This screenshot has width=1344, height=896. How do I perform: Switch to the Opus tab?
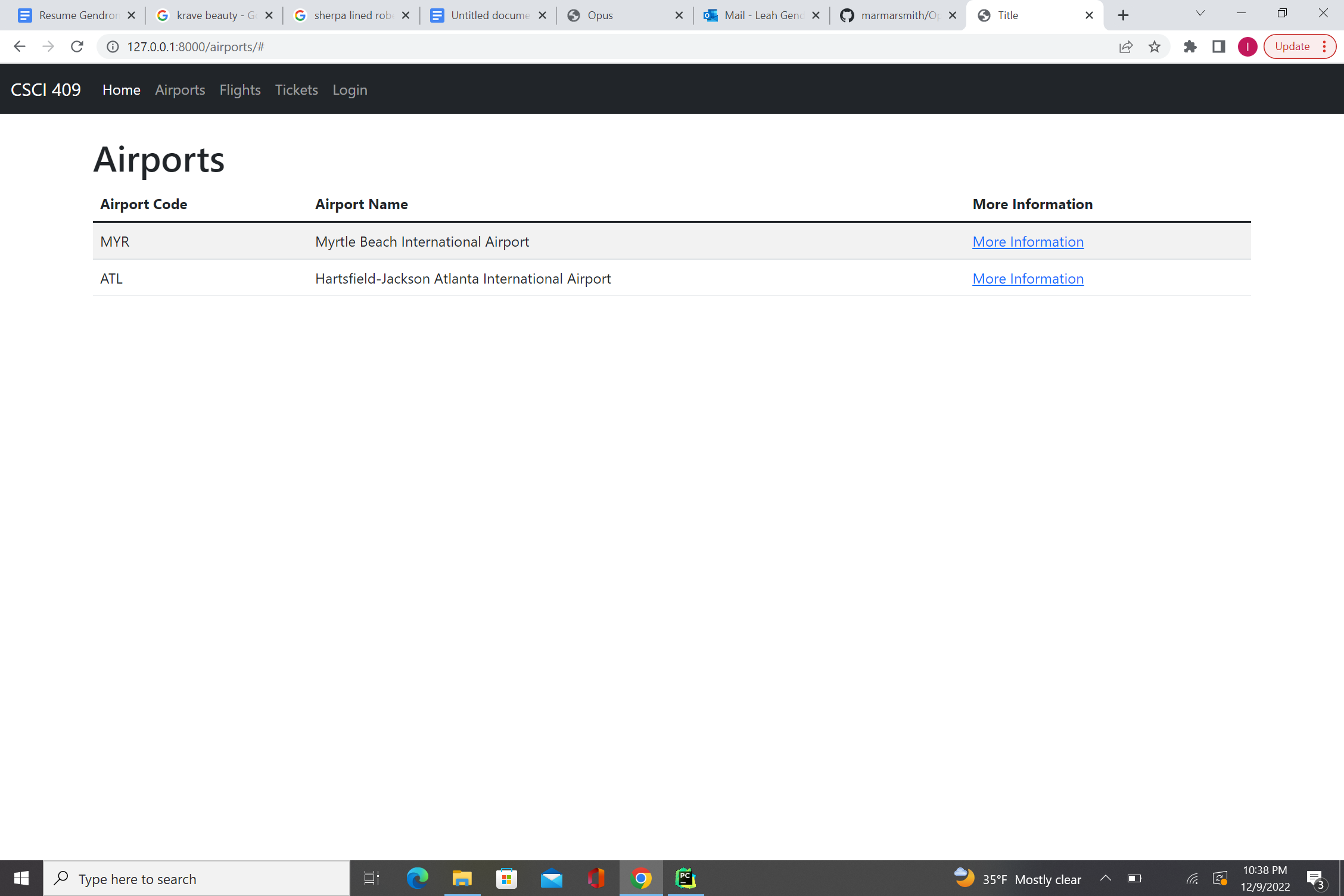click(624, 15)
